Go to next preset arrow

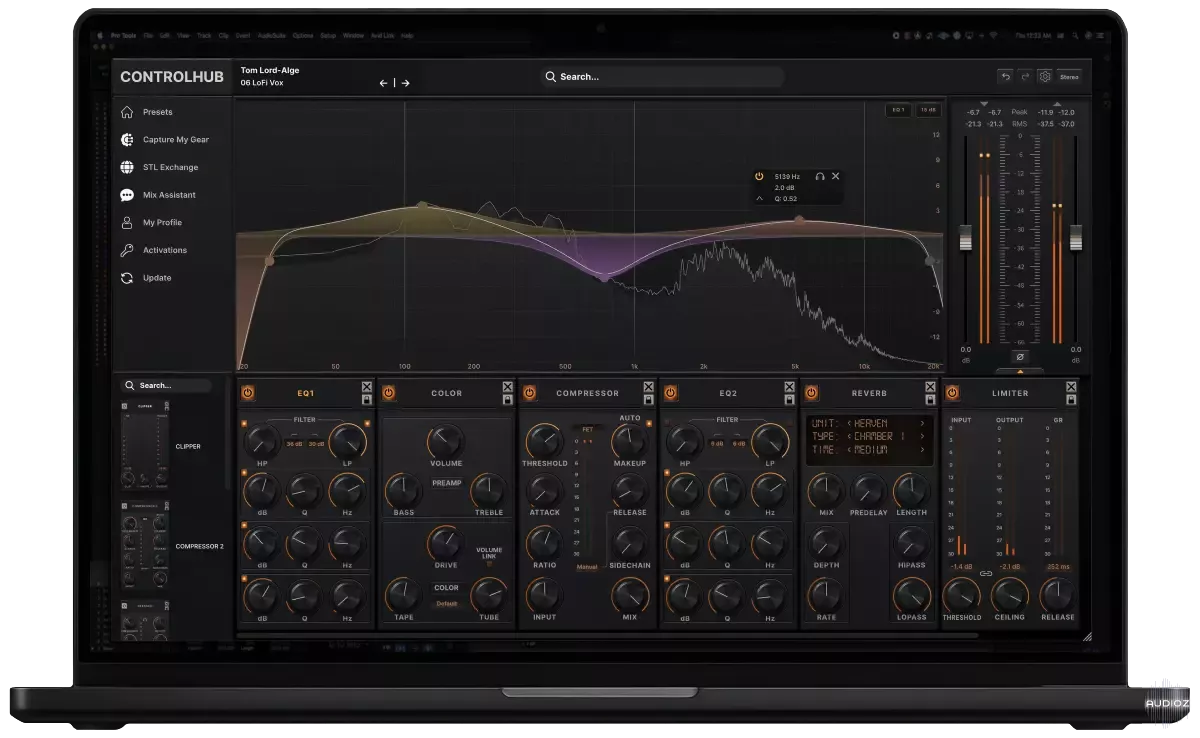click(x=405, y=83)
